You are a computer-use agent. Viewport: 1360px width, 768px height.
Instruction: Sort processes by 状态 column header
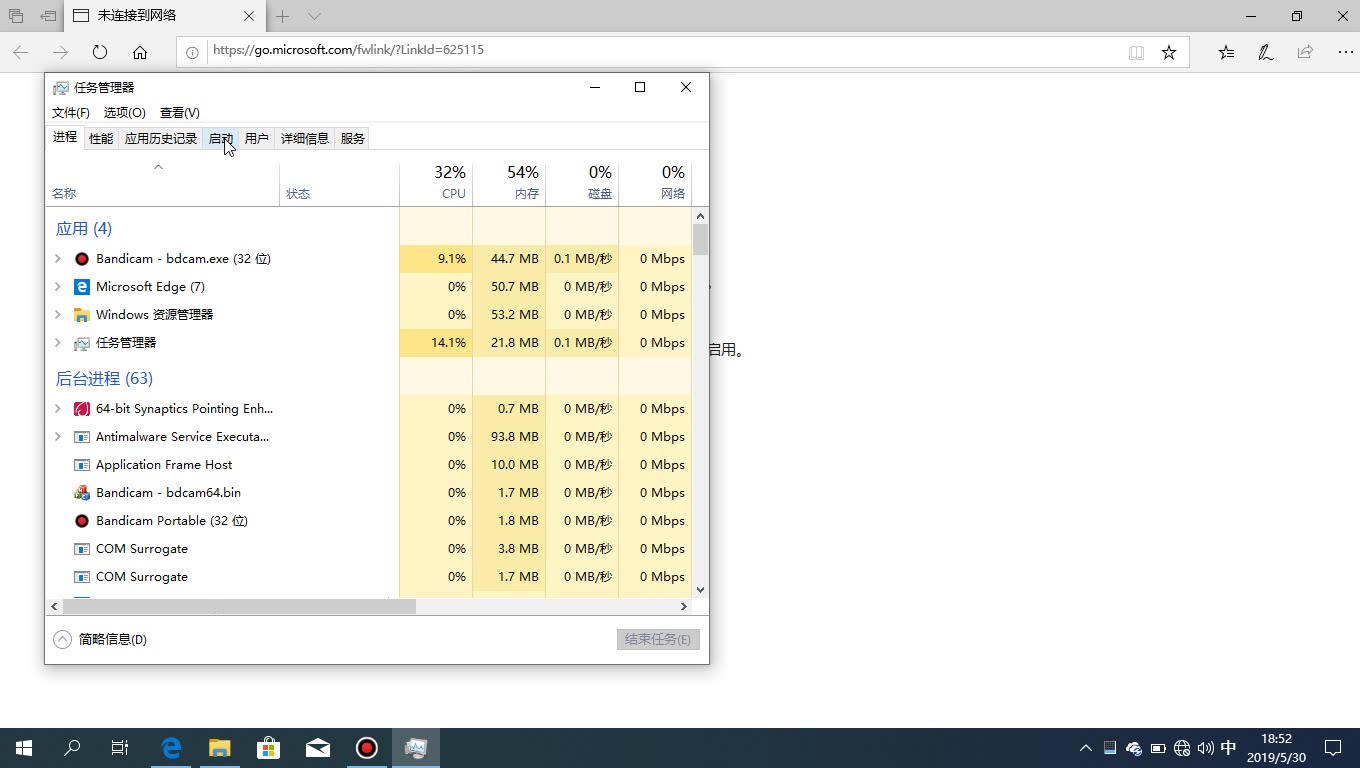(339, 183)
